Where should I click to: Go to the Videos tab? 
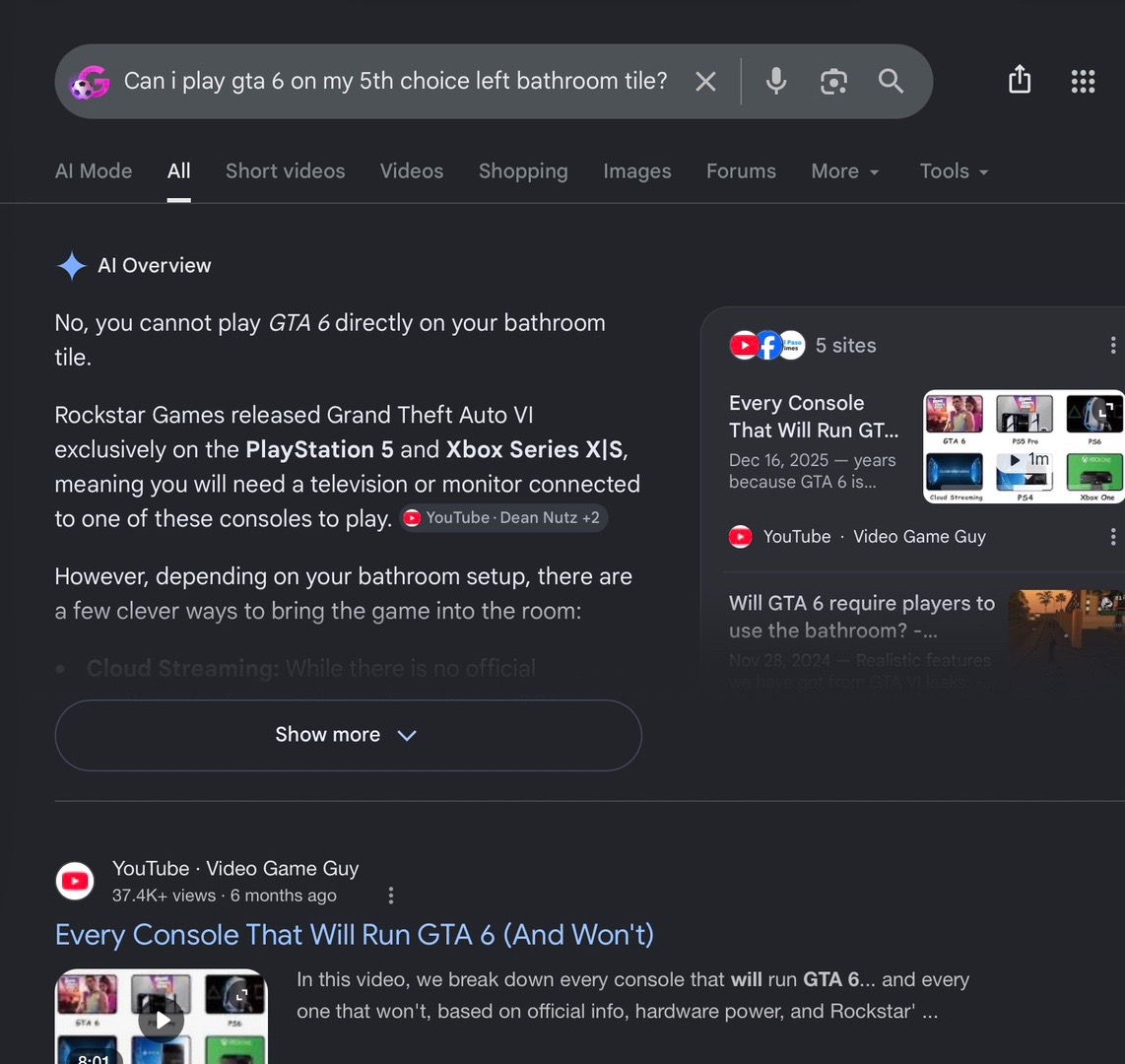(x=412, y=170)
